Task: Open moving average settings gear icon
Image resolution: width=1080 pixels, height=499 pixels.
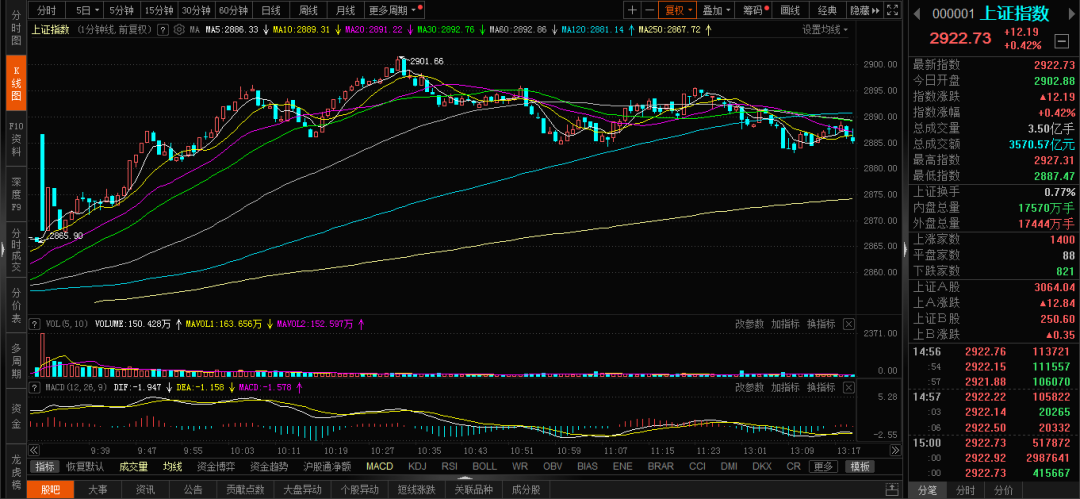Action: pos(179,30)
